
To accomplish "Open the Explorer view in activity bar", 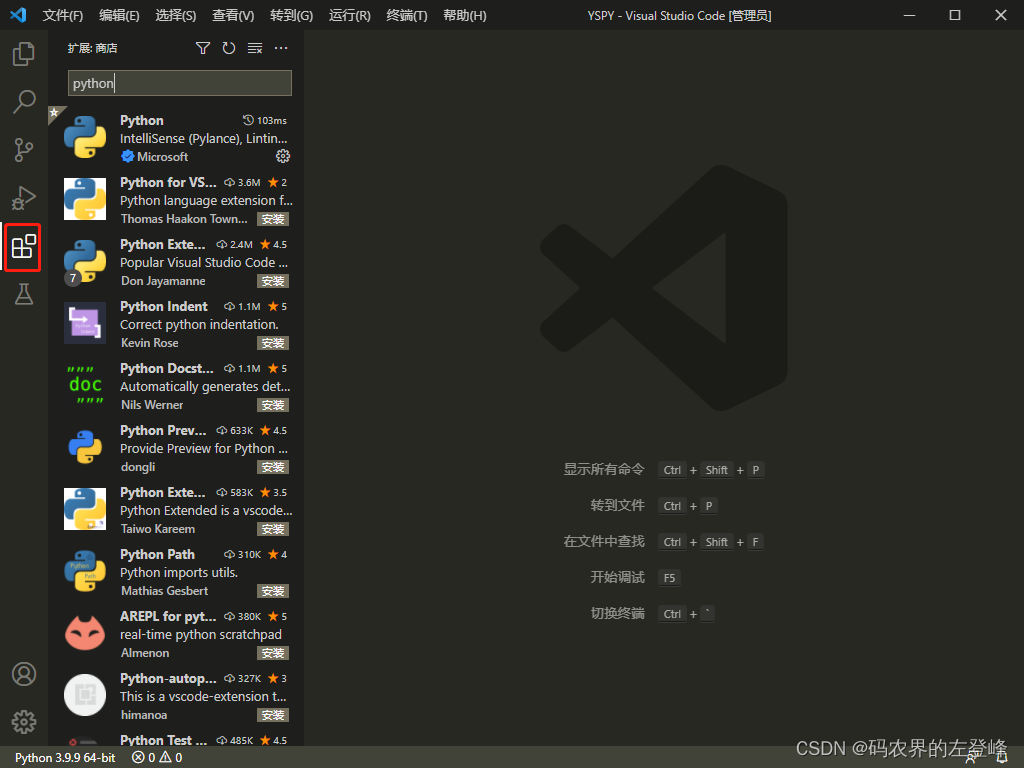I will pyautogui.click(x=24, y=54).
